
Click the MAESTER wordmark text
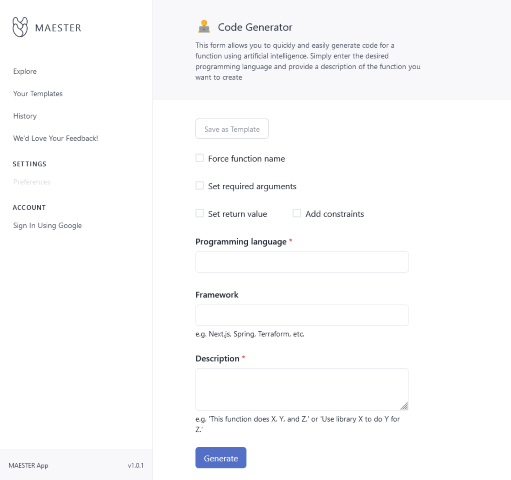tap(58, 28)
